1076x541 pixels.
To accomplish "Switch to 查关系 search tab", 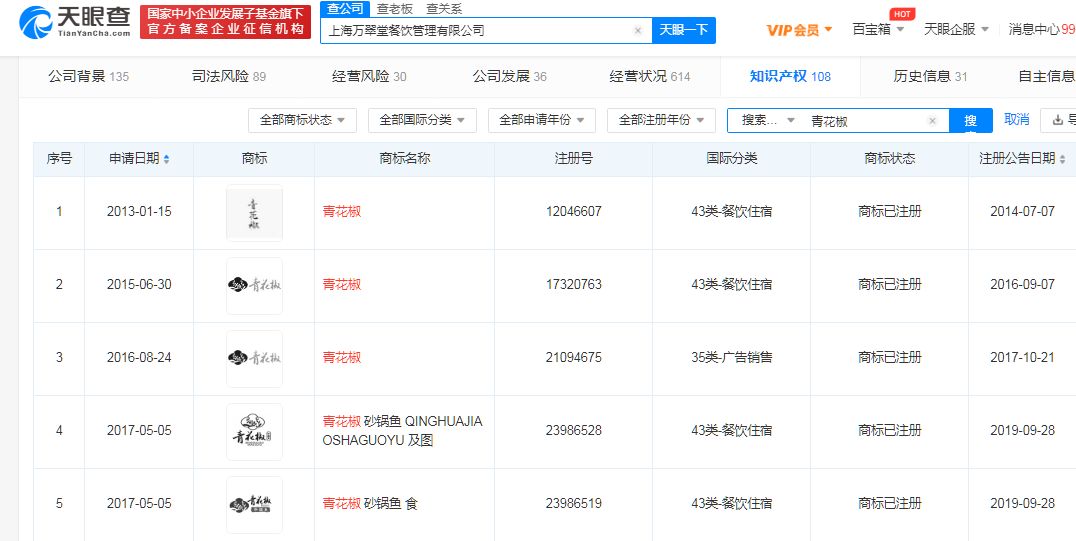I will 444,9.
